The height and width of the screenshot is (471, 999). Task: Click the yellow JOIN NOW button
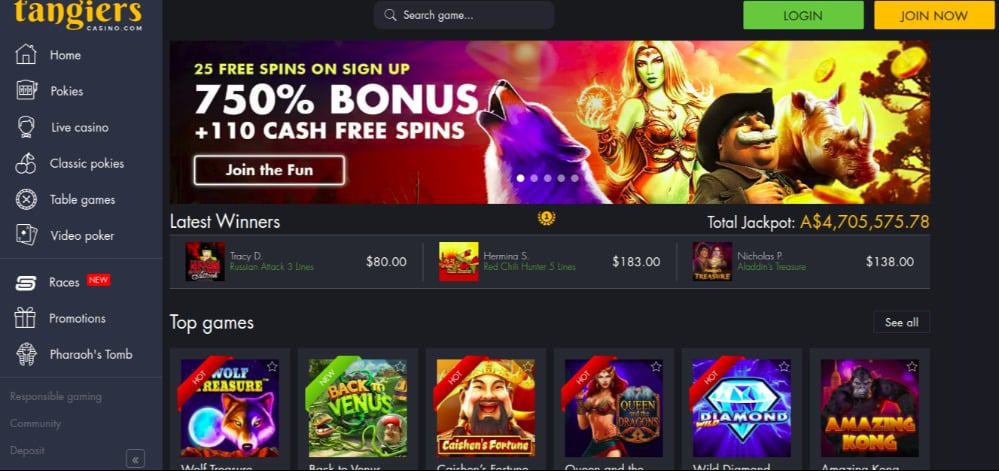click(933, 15)
